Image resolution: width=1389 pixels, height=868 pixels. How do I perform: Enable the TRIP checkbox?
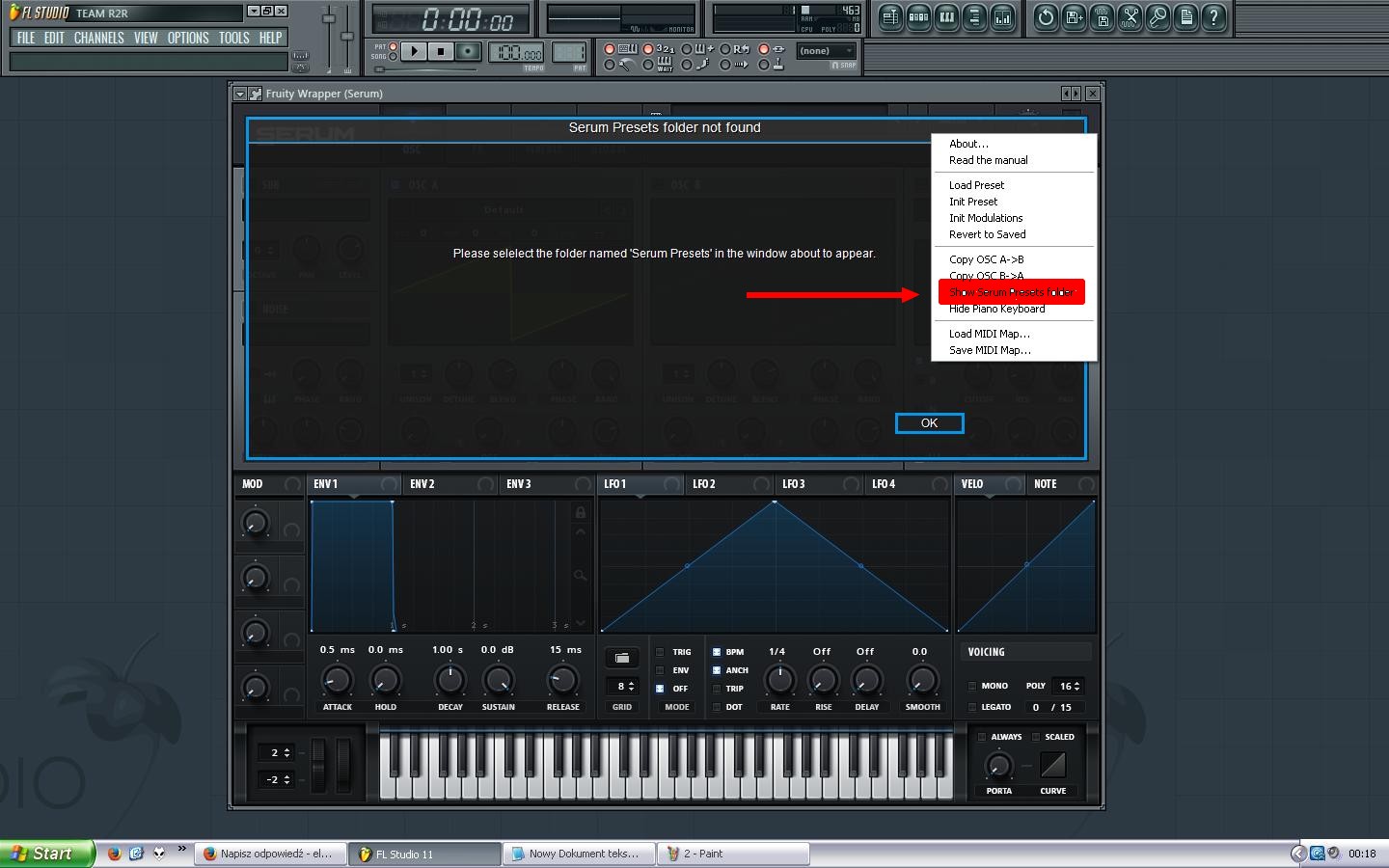[x=717, y=689]
